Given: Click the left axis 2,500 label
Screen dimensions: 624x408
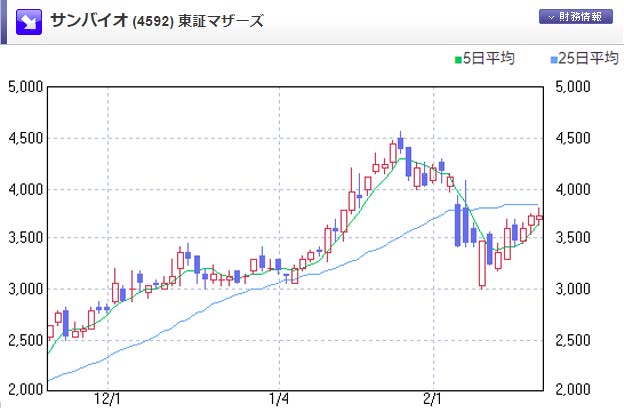Looking at the screenshot, I should coord(25,340).
